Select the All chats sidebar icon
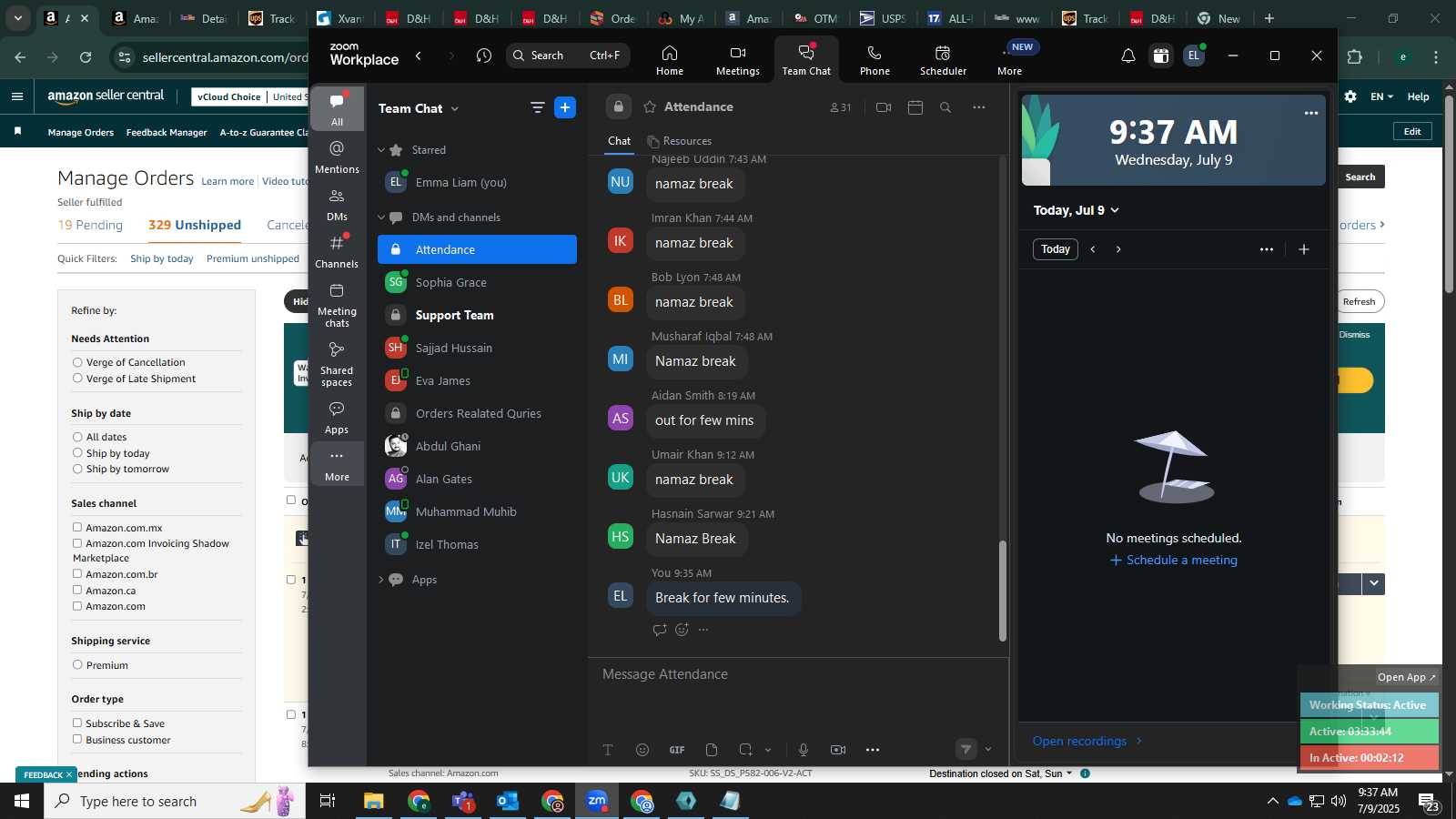Image resolution: width=1456 pixels, height=819 pixels. (337, 109)
